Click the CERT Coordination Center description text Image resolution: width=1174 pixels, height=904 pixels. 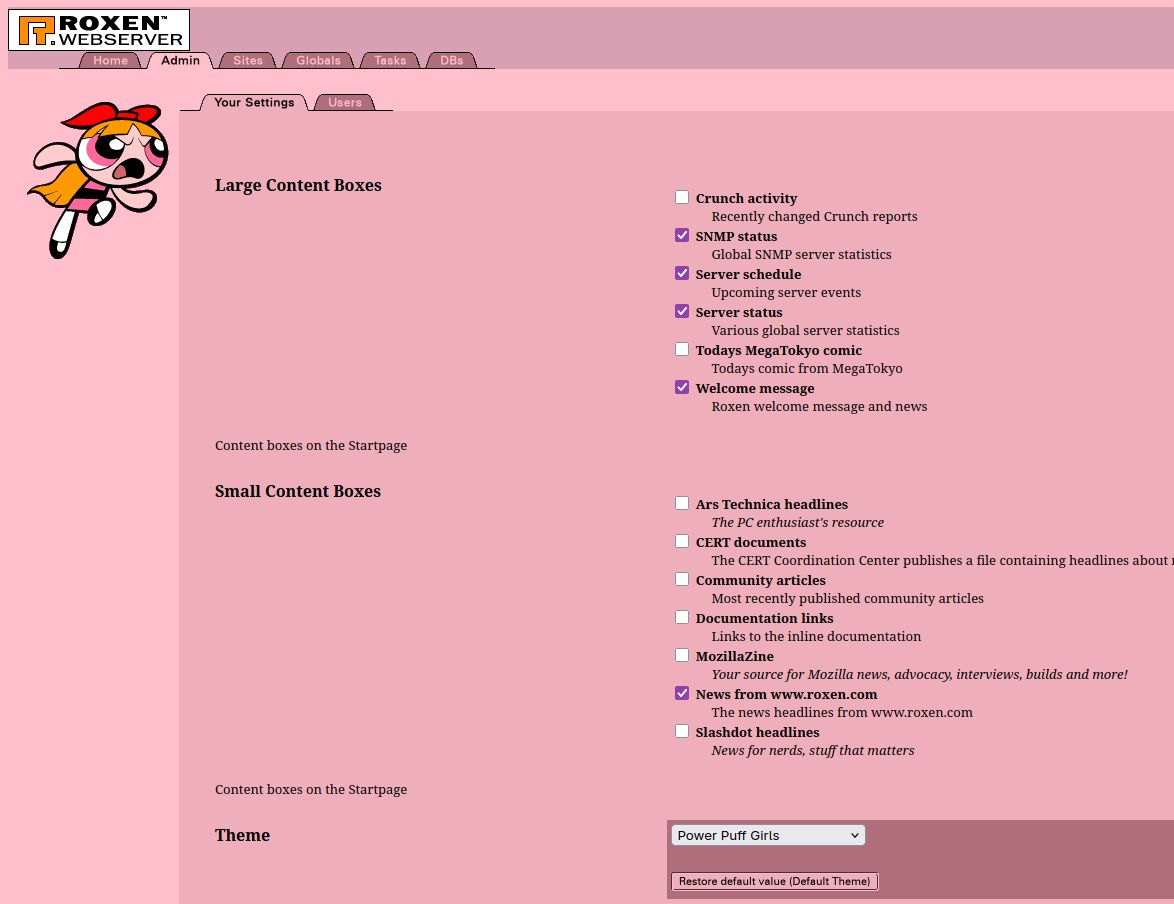coord(942,560)
